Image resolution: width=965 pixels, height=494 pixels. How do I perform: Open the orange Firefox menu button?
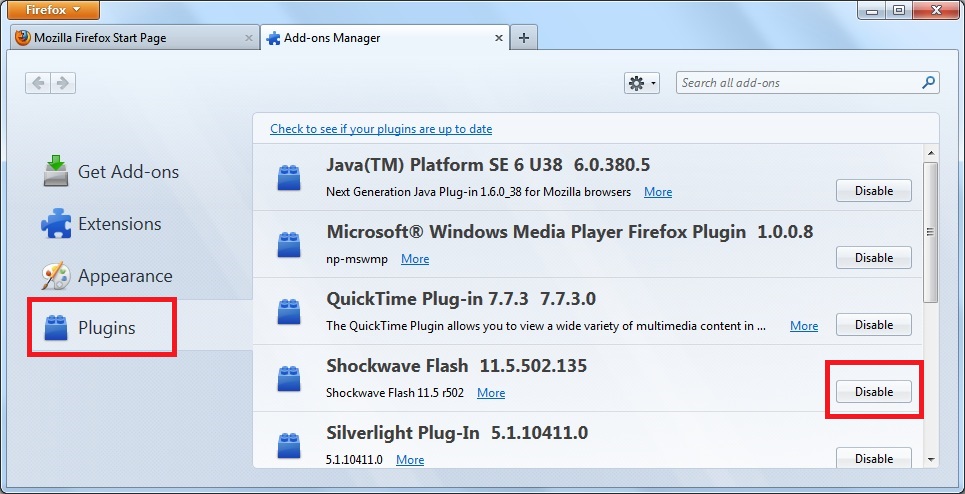pos(54,9)
